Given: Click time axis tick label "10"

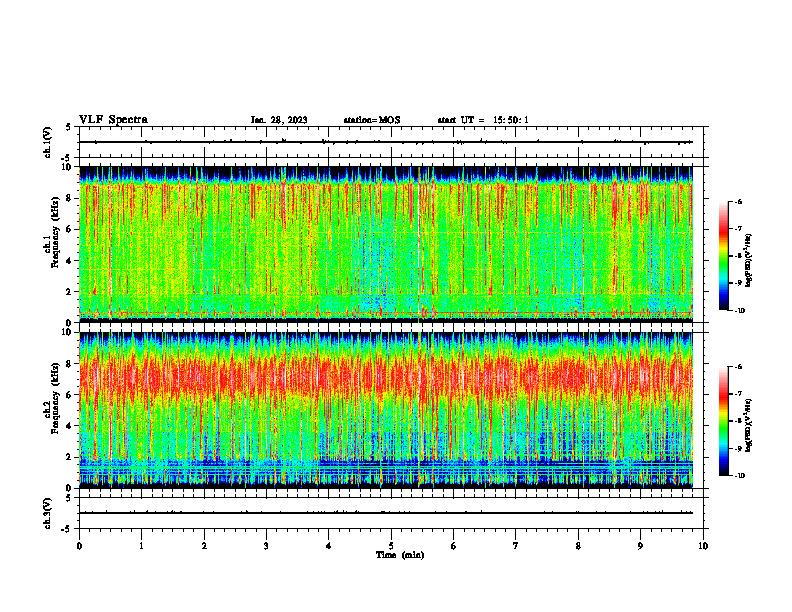Looking at the screenshot, I should (x=703, y=546).
